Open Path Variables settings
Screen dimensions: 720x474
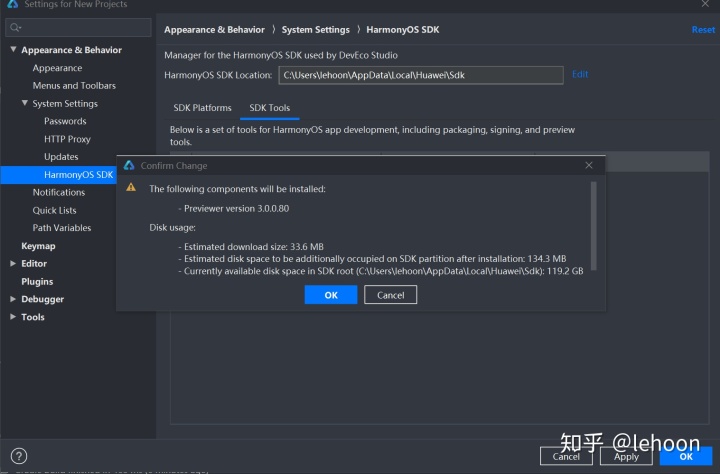62,228
